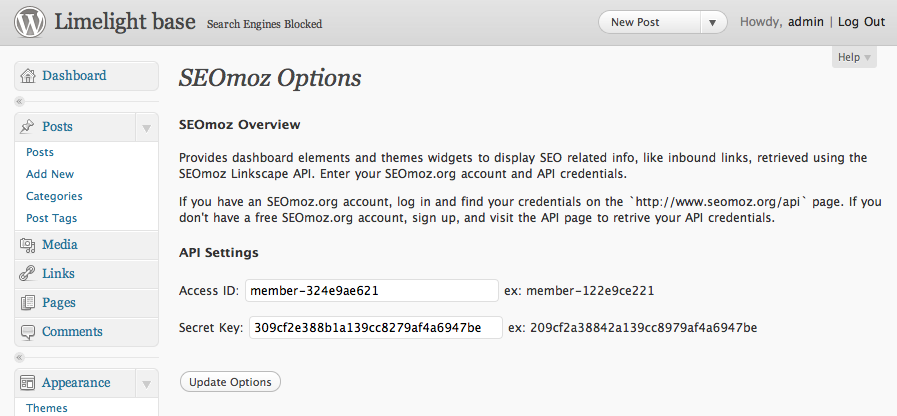Click the Dashboard house icon
The height and width of the screenshot is (416, 897).
coord(27,76)
